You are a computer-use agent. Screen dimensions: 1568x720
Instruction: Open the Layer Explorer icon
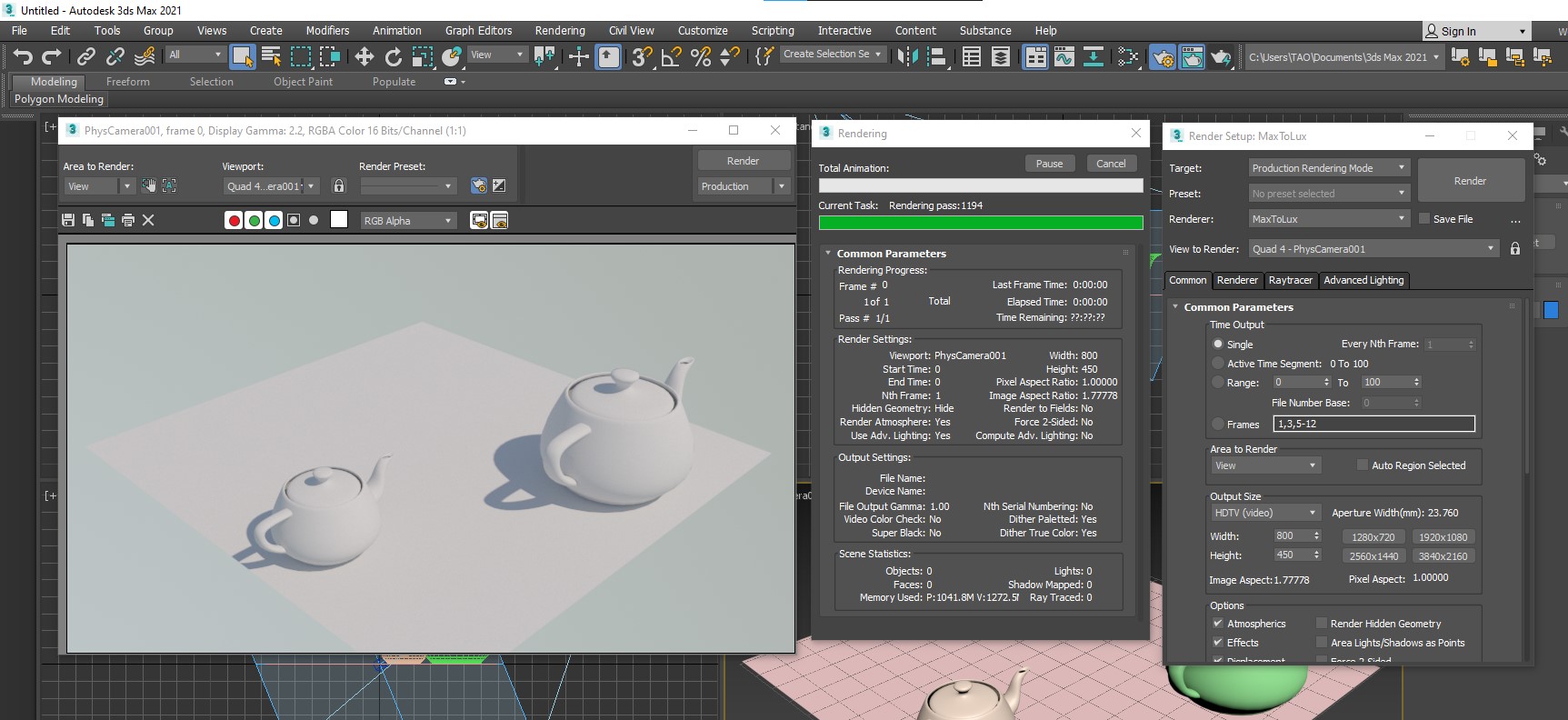[1001, 57]
